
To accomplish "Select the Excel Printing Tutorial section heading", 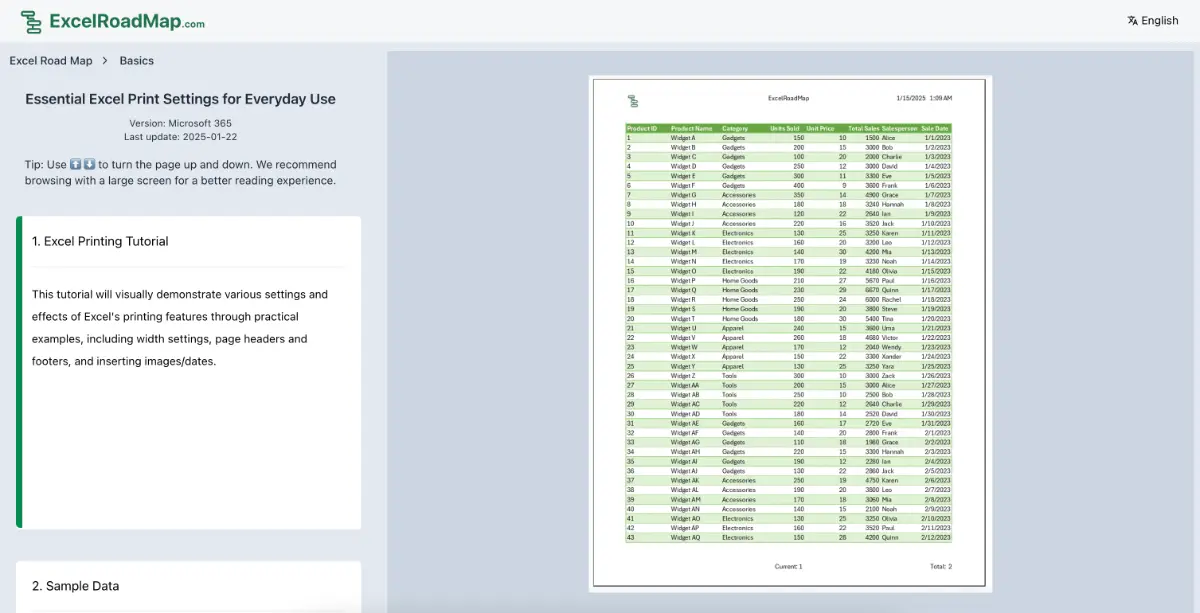I will (x=100, y=241).
